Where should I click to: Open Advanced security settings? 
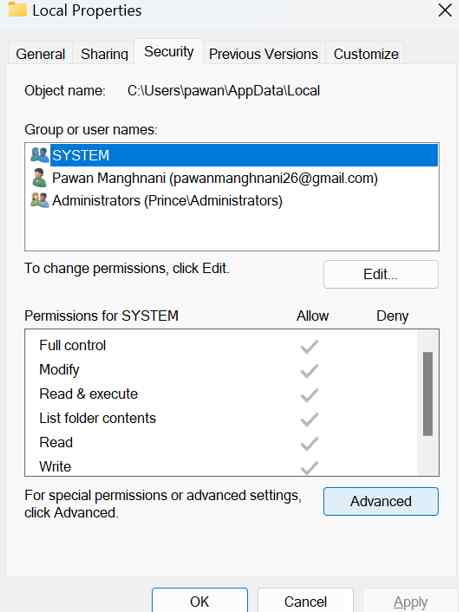tap(381, 501)
